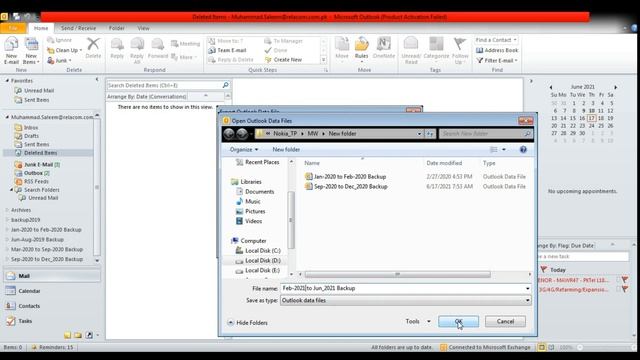The image size is (640, 360).
Task: Open Tasks navigation button
Action: pyautogui.click(x=51, y=321)
